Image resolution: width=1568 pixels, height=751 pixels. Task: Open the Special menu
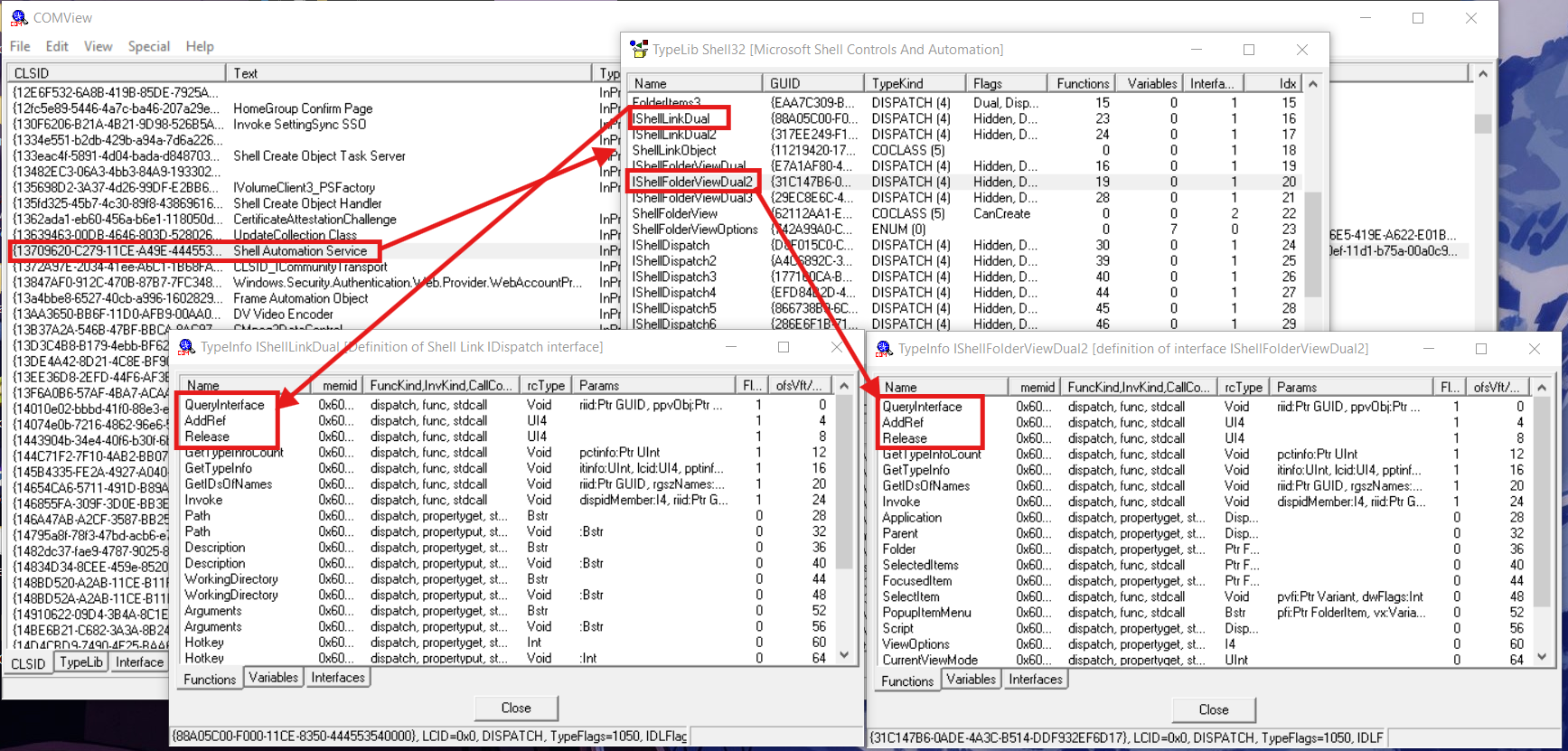(x=148, y=46)
